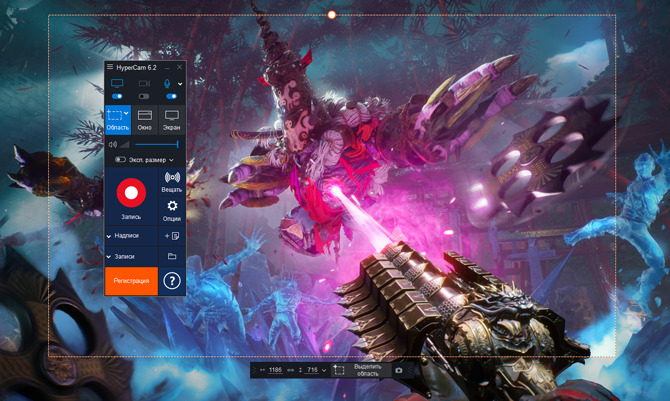Click the speaker volume icon
Image resolution: width=670 pixels, height=401 pixels.
click(x=112, y=144)
